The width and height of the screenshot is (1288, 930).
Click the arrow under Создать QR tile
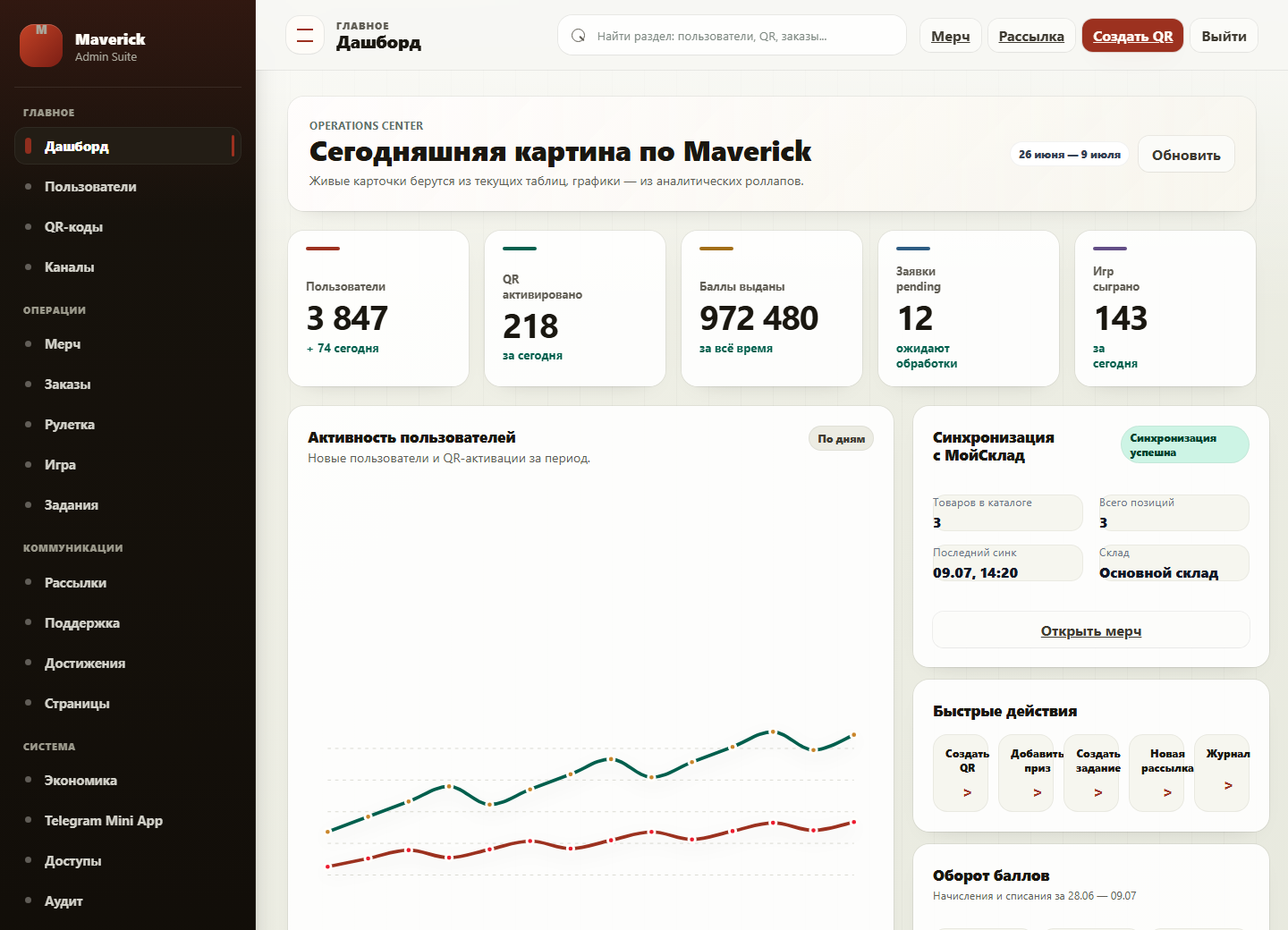click(967, 792)
